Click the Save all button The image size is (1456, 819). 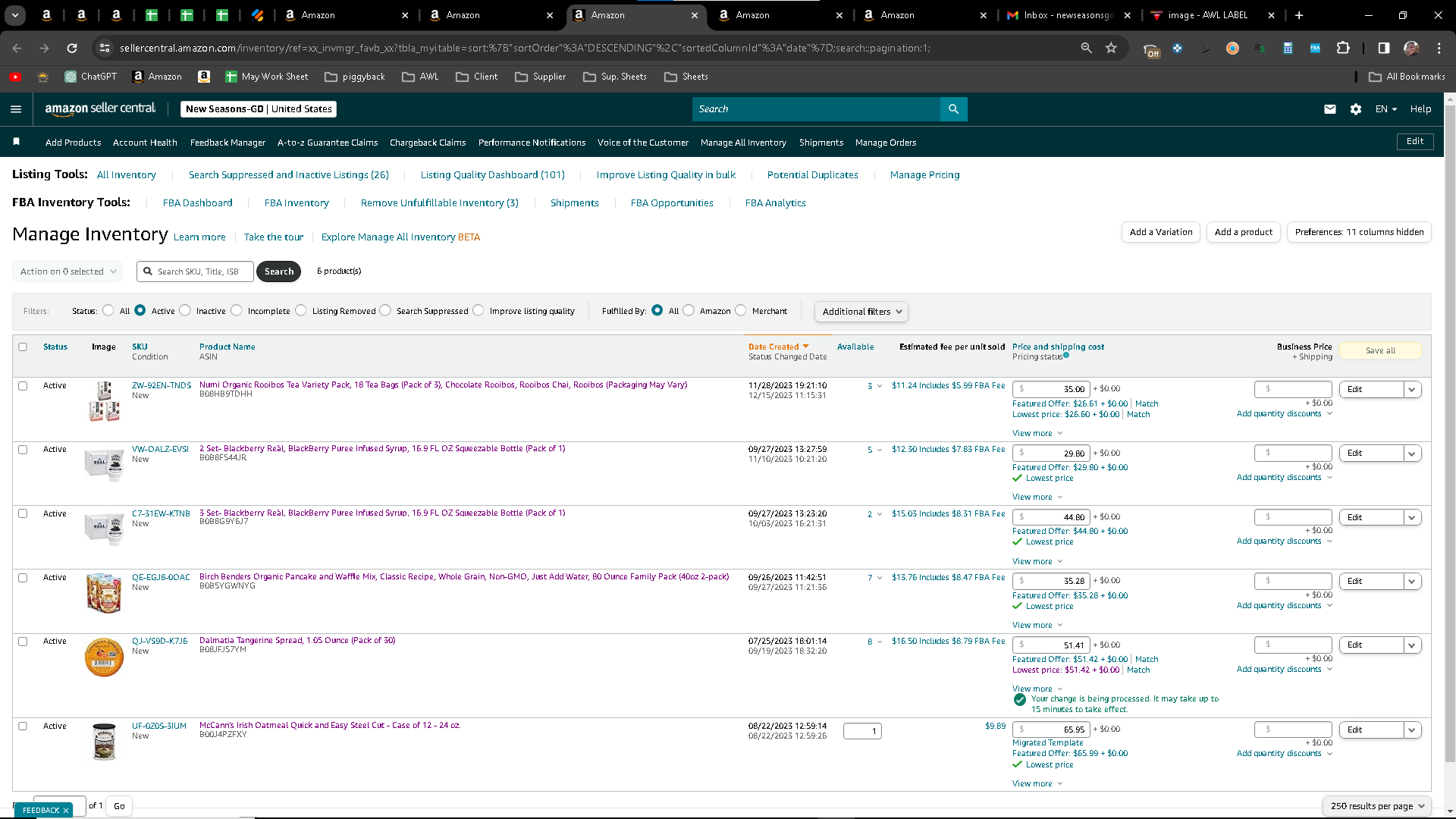coord(1380,350)
